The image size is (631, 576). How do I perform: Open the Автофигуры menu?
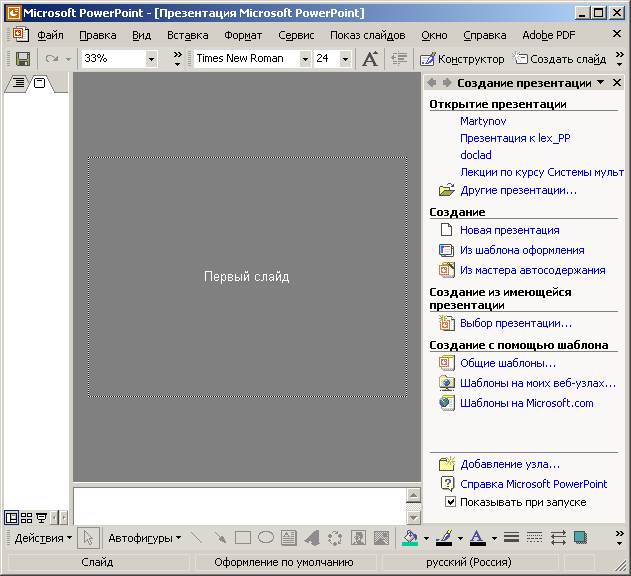[x=144, y=538]
